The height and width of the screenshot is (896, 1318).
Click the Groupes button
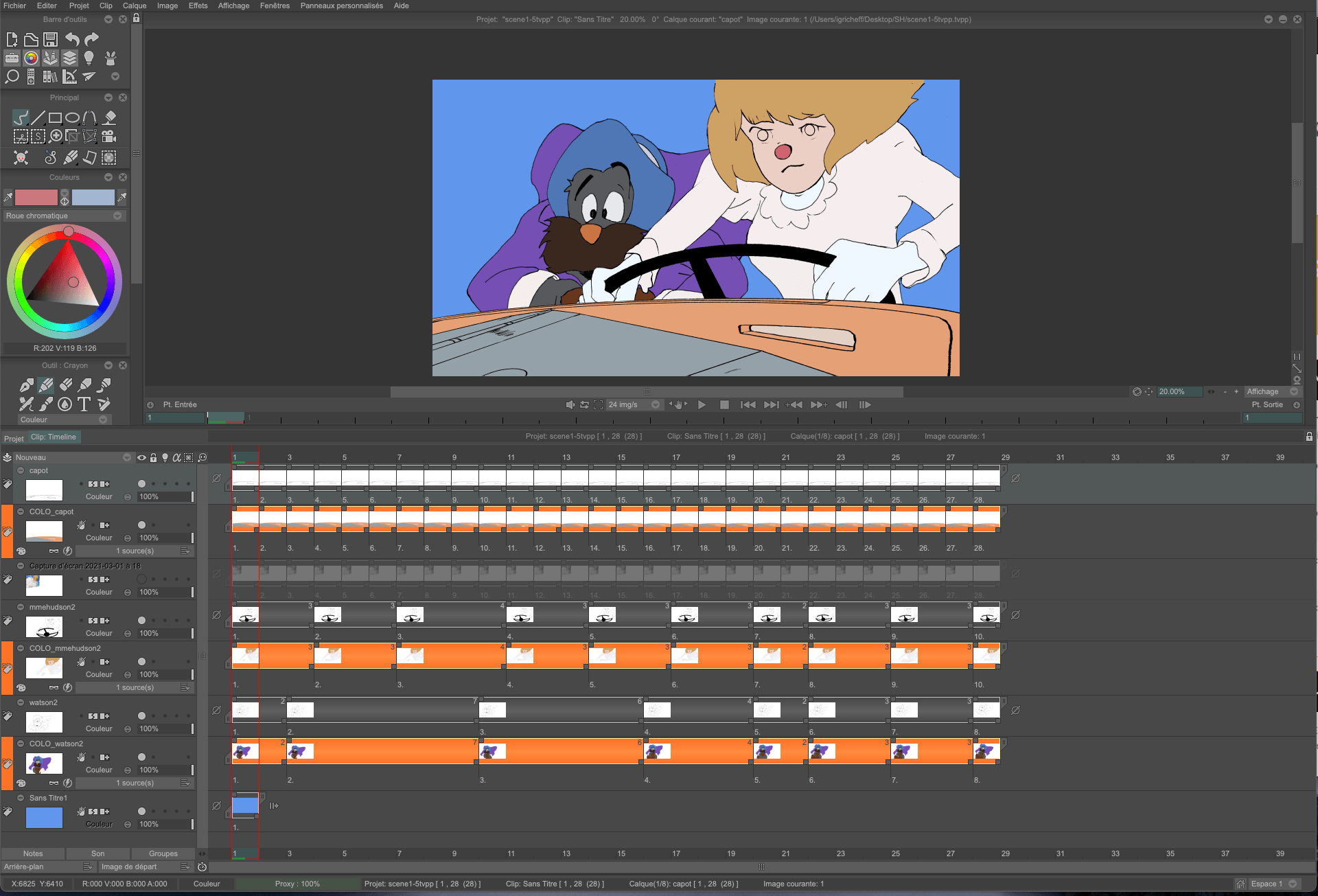point(163,853)
